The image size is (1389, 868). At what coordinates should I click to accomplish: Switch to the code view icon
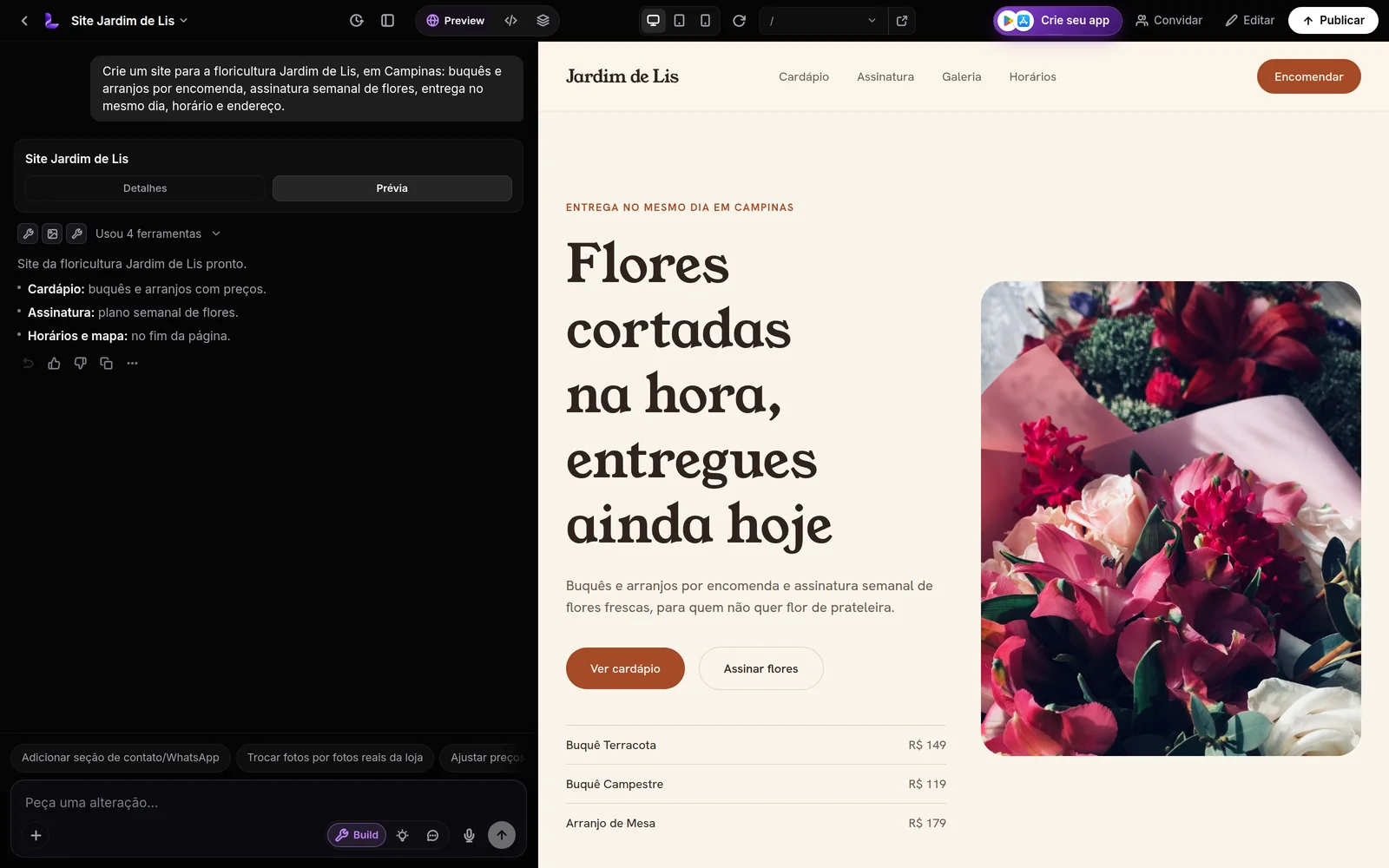point(511,21)
